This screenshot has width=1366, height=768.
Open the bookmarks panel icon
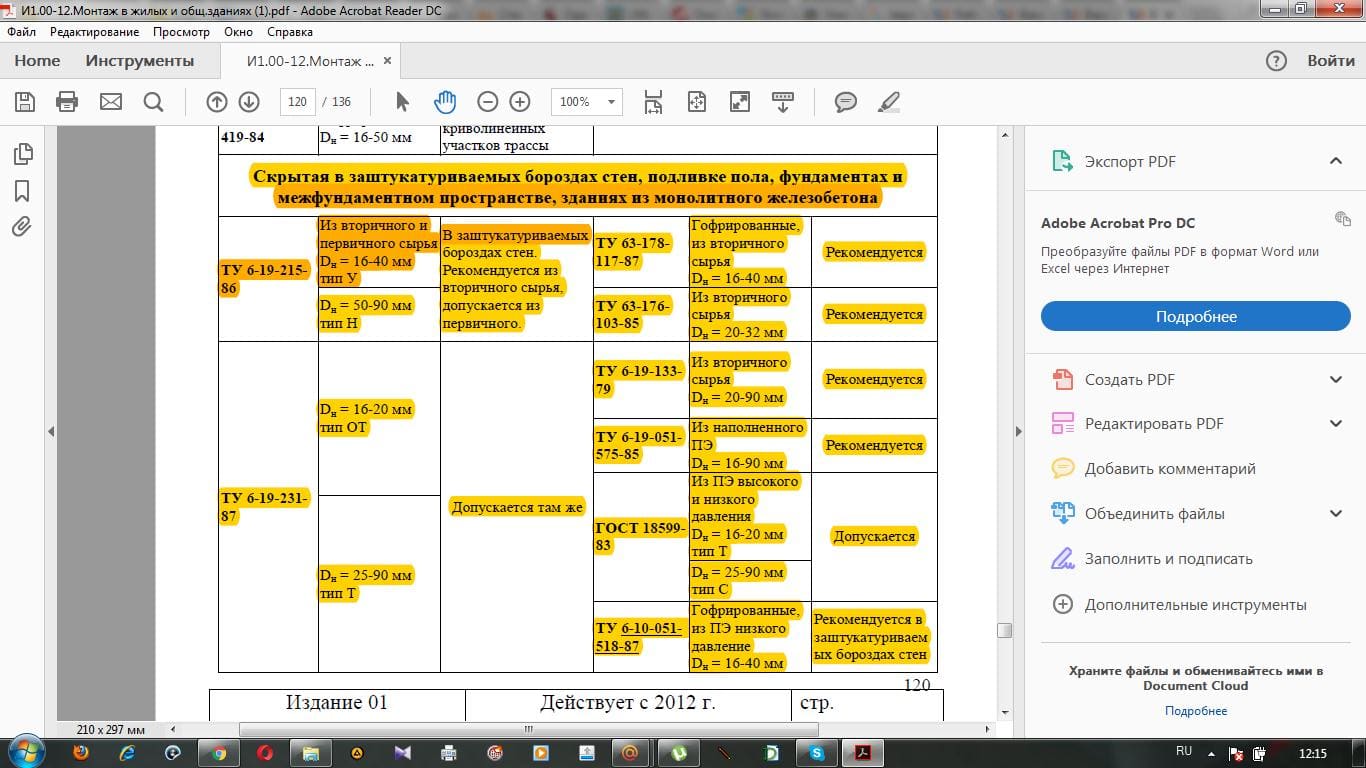(22, 190)
